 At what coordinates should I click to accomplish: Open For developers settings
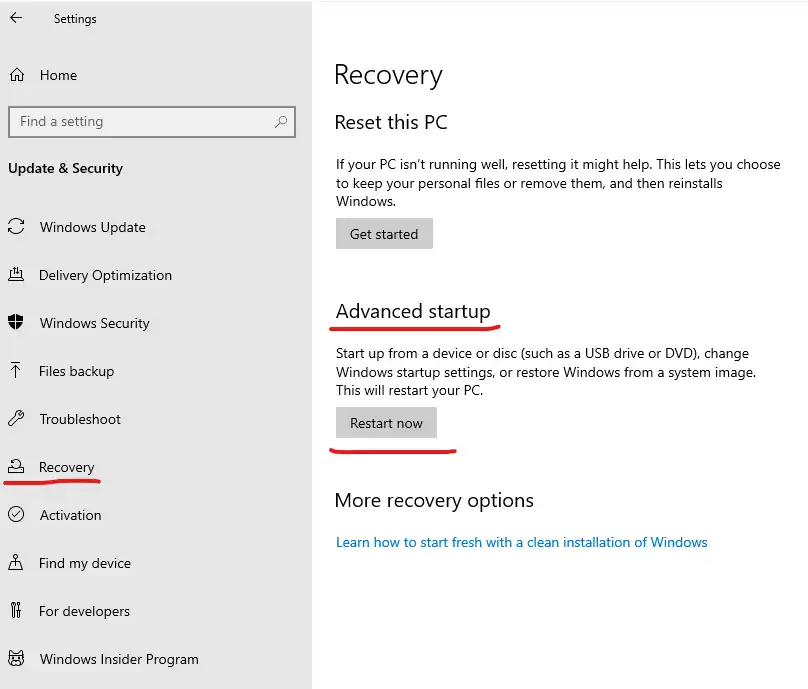[x=85, y=611]
